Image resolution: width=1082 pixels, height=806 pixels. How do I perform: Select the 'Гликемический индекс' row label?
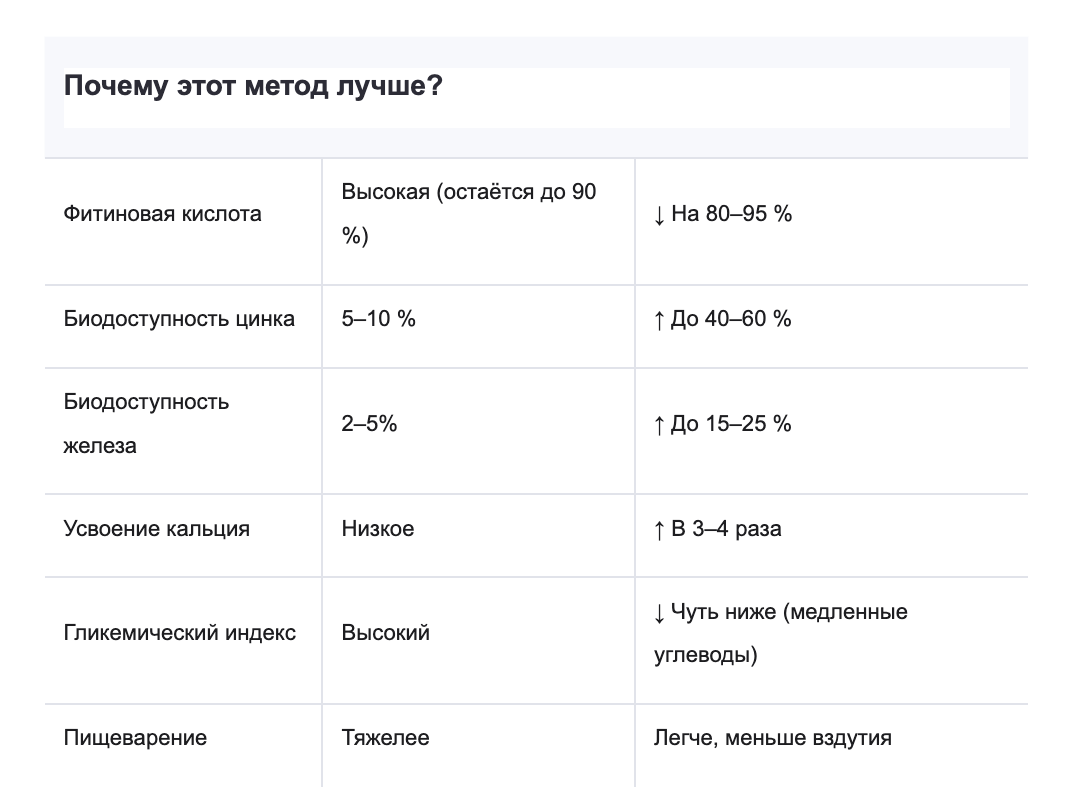[179, 633]
